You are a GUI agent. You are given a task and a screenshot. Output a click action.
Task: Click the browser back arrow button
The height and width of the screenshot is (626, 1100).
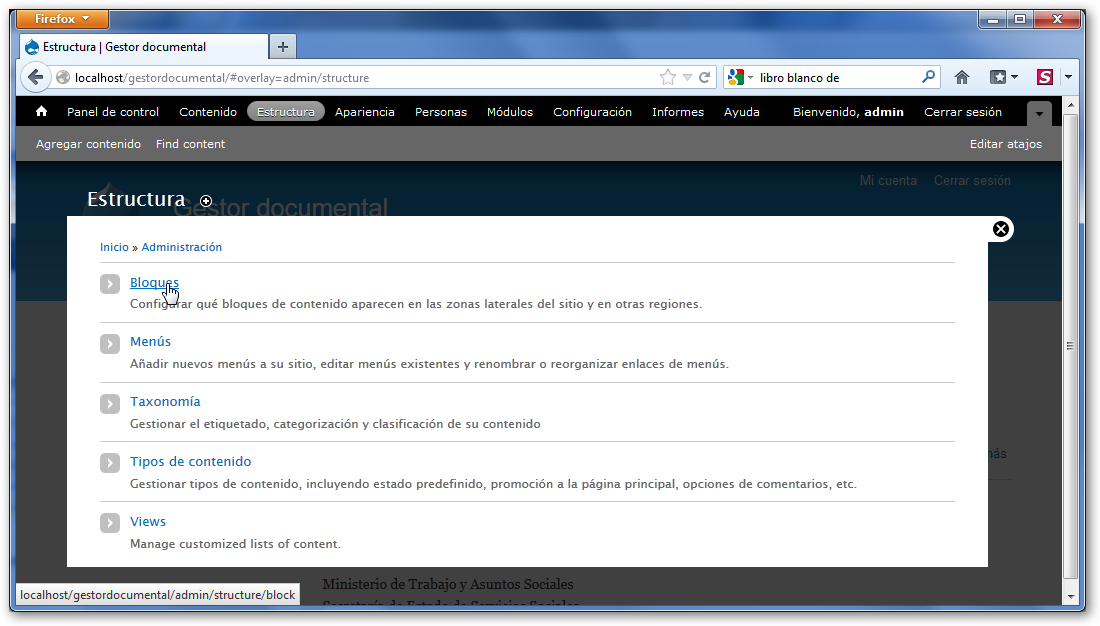click(x=36, y=77)
